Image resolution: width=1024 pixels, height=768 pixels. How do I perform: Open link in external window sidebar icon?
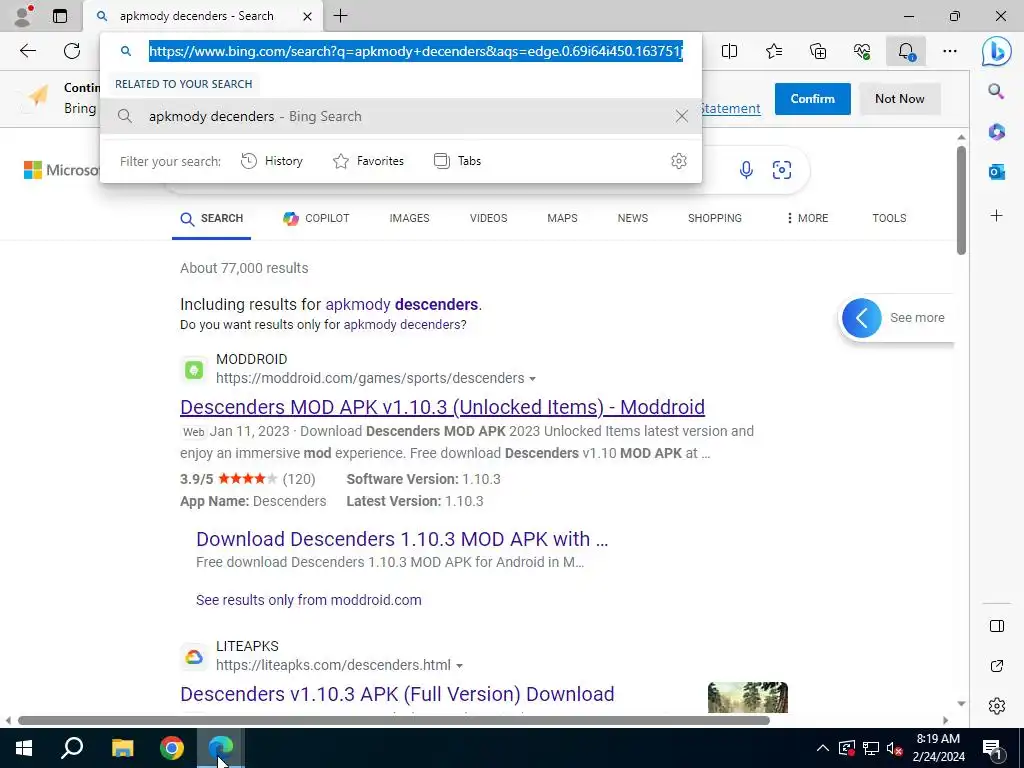(997, 665)
